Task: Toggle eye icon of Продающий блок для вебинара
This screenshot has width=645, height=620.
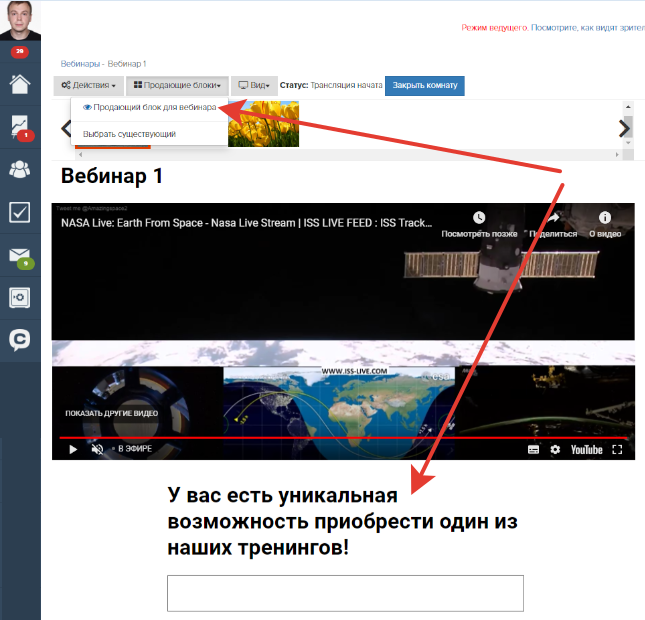Action: tap(87, 107)
